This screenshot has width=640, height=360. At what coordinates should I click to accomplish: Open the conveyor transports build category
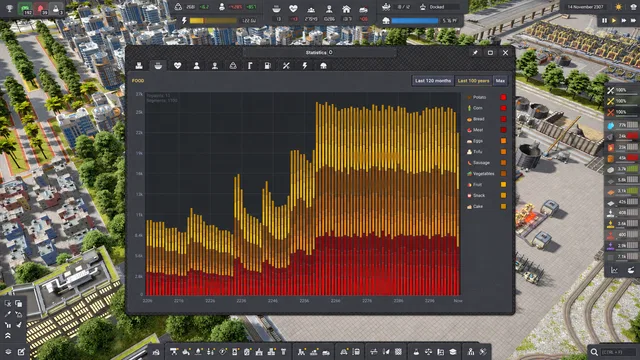pos(174,352)
